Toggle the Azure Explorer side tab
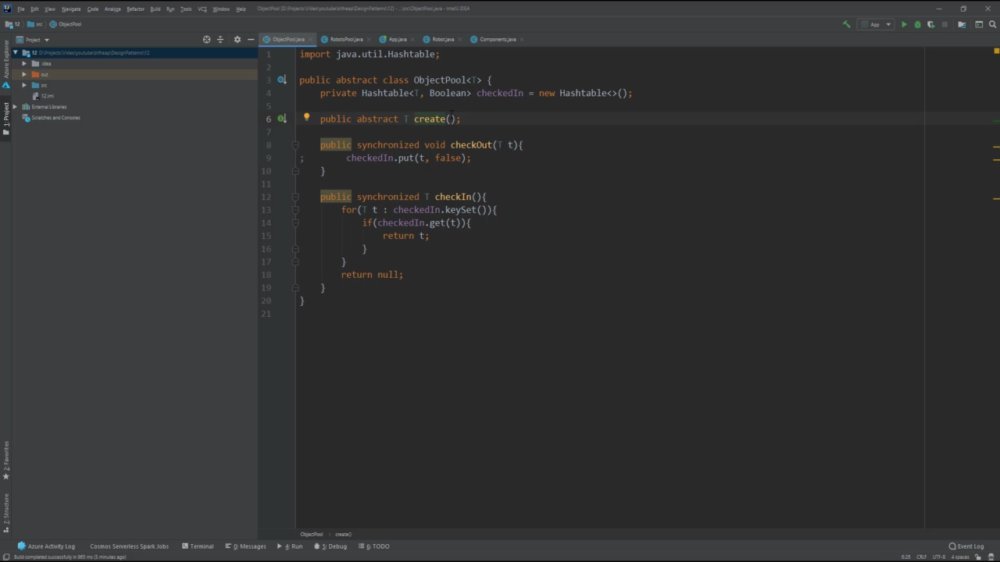The height and width of the screenshot is (562, 1000). click(x=6, y=64)
